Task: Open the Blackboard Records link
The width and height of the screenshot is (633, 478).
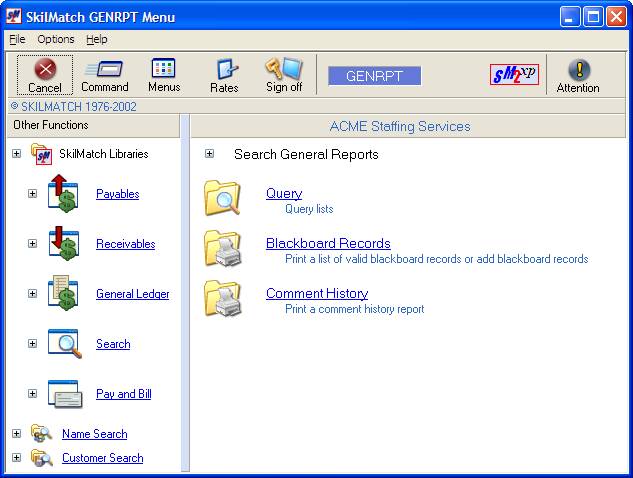Action: 328,243
